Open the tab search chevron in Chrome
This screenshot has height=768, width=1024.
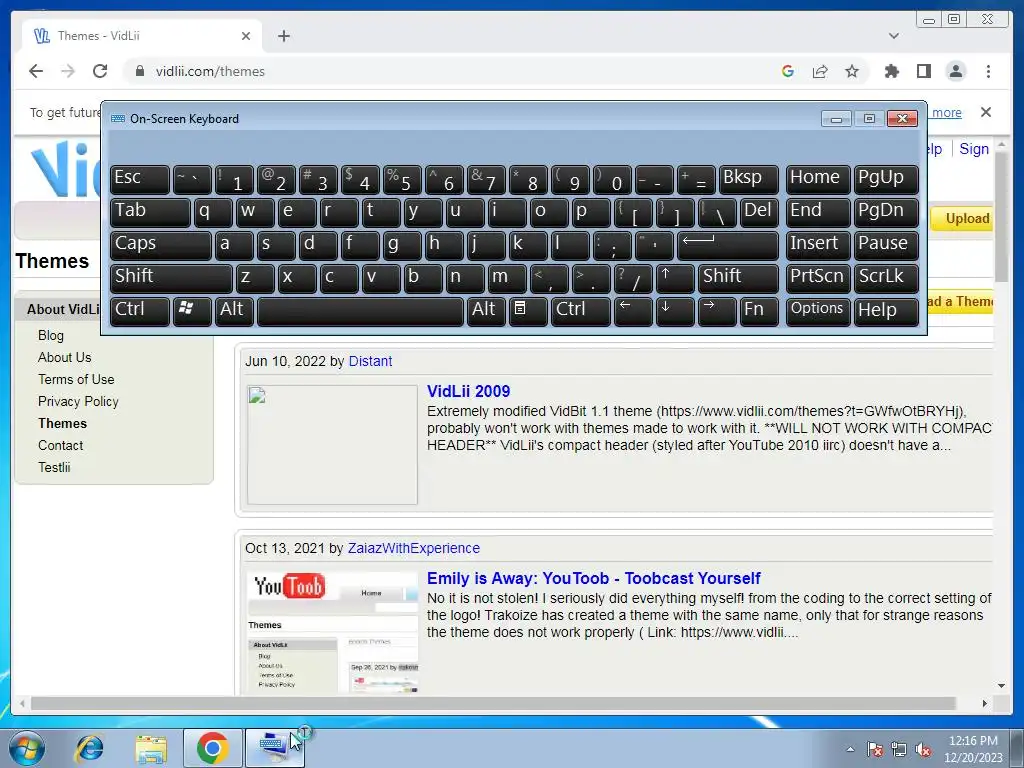(x=893, y=36)
